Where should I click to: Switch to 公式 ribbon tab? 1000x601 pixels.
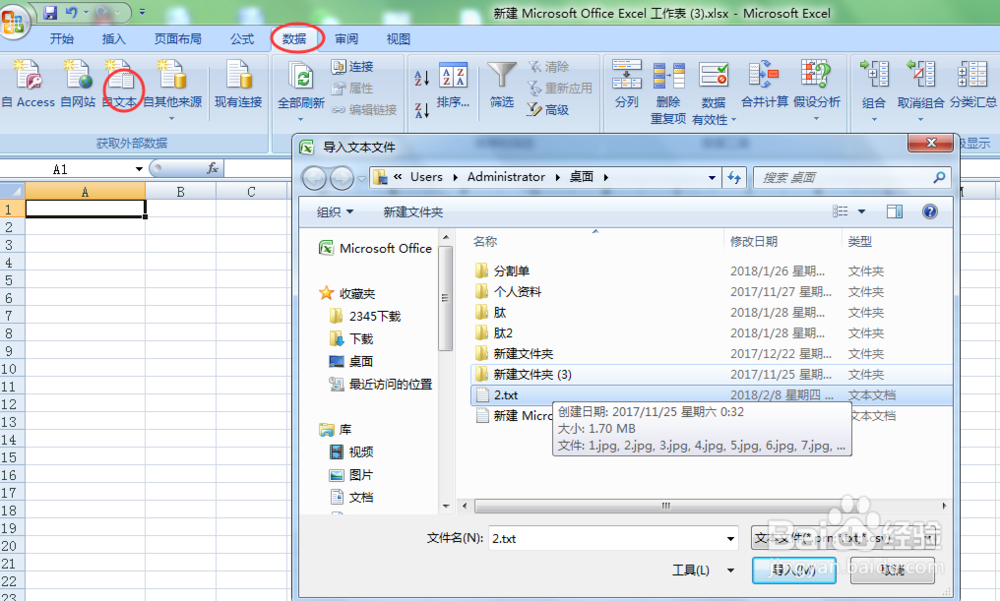click(242, 39)
